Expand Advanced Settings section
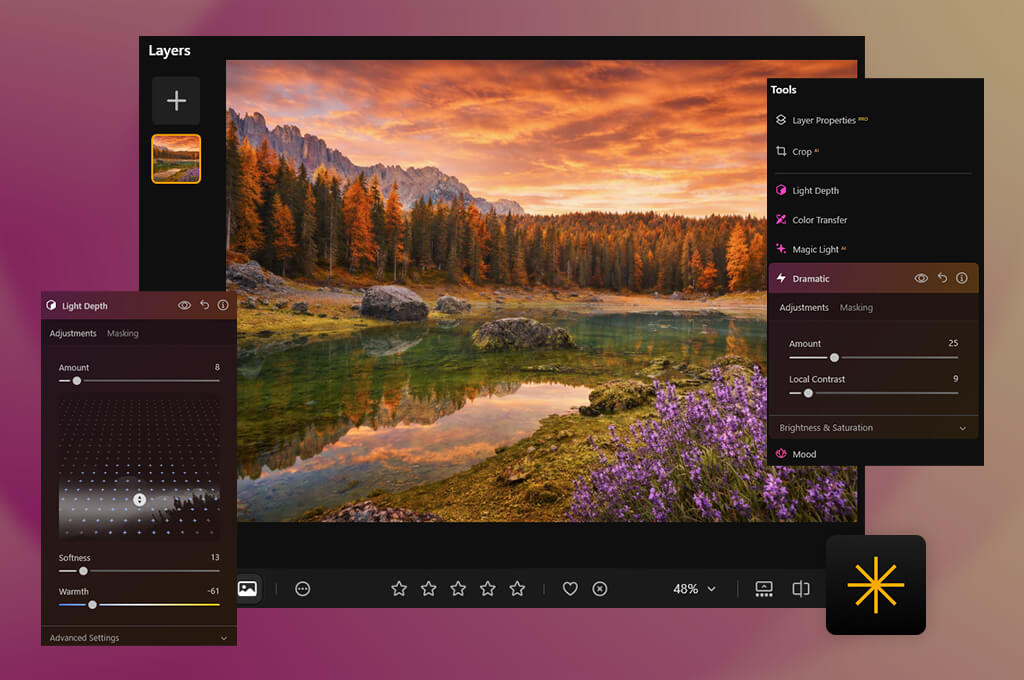This screenshot has width=1024, height=680. pyautogui.click(x=138, y=638)
